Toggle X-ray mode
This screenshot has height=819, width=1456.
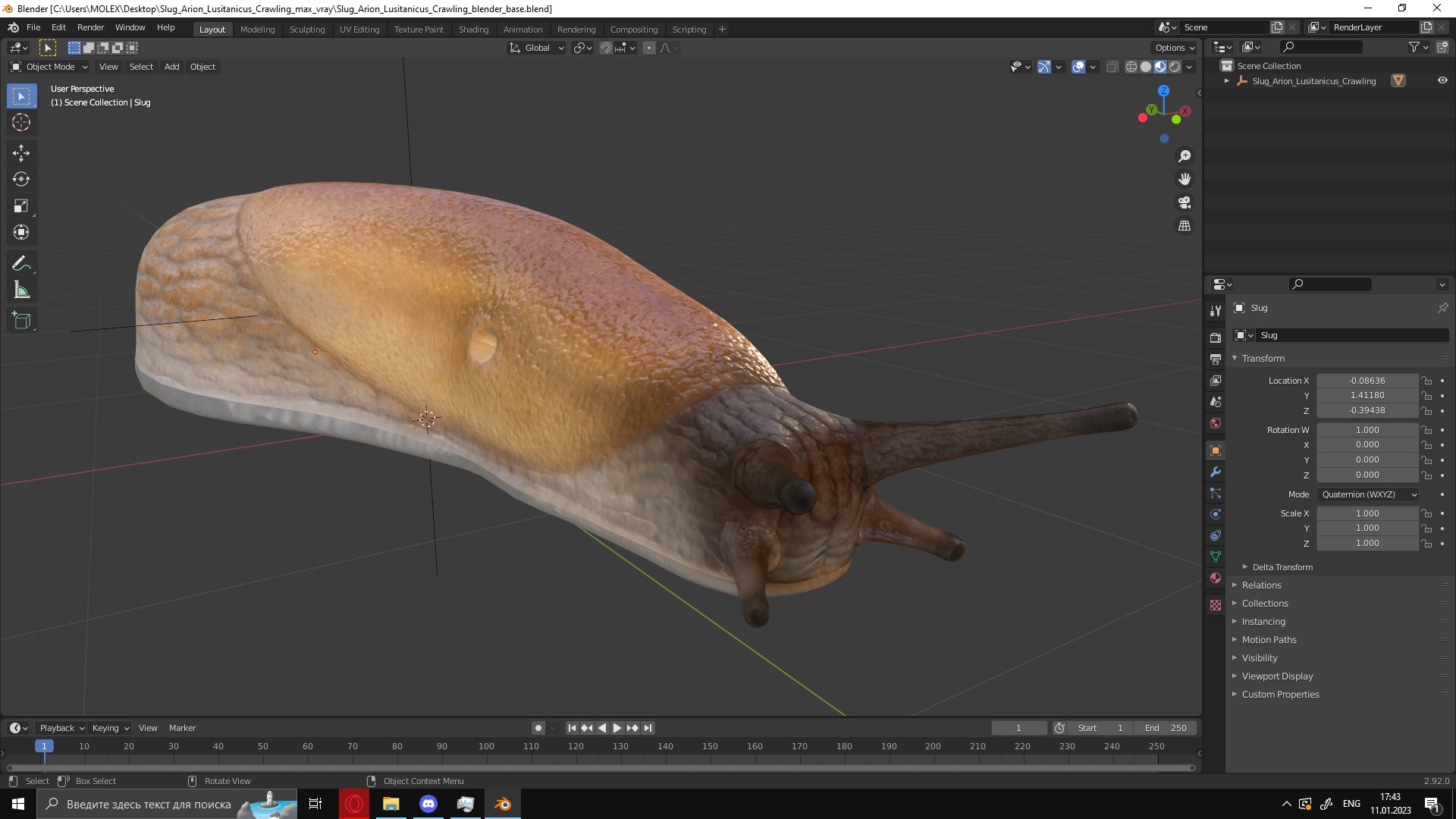click(1112, 67)
